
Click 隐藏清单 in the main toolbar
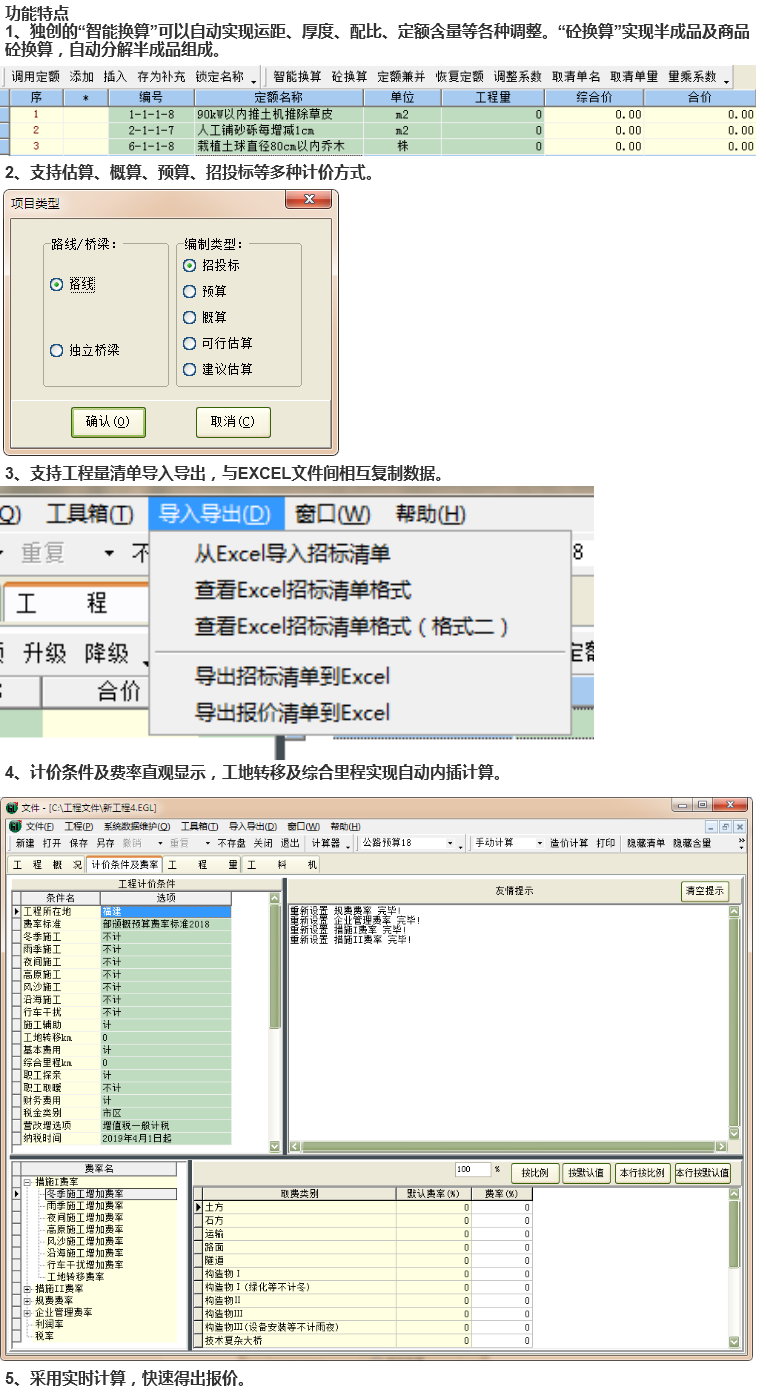pyautogui.click(x=646, y=843)
